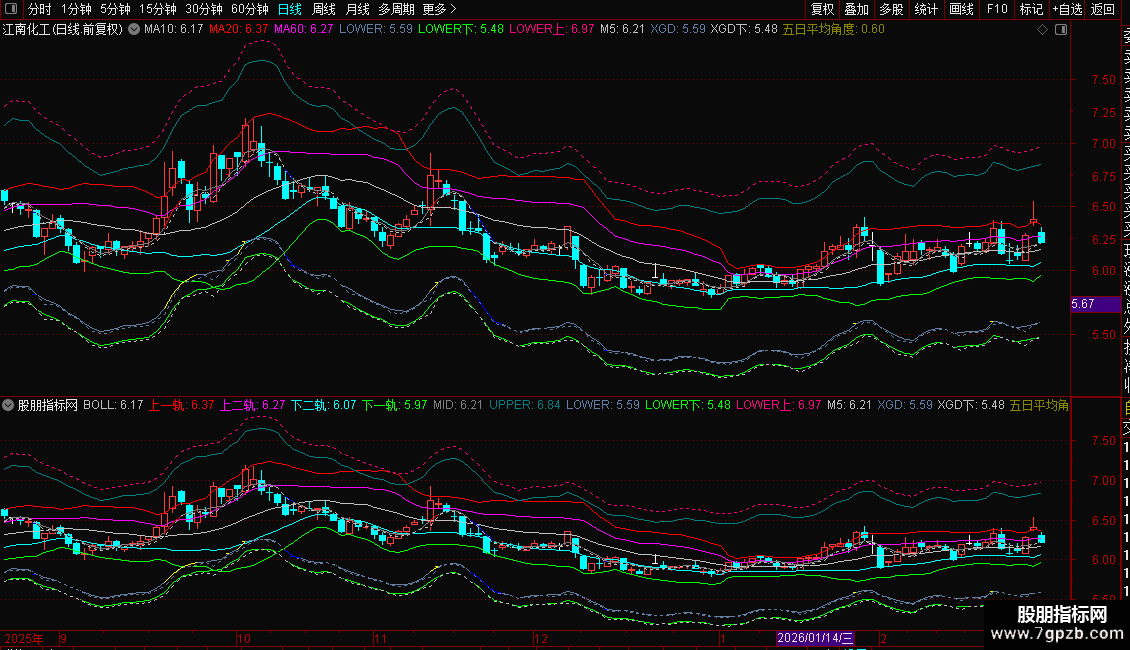1130x650 pixels.
Task: Click the 五日平均角度: 0.60 label
Action: 833,30
